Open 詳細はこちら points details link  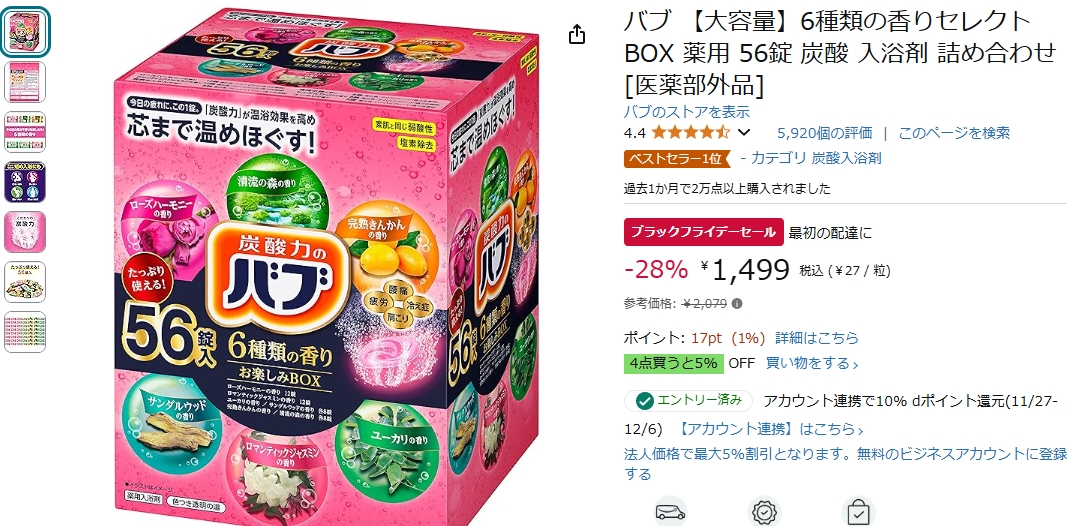click(x=816, y=338)
